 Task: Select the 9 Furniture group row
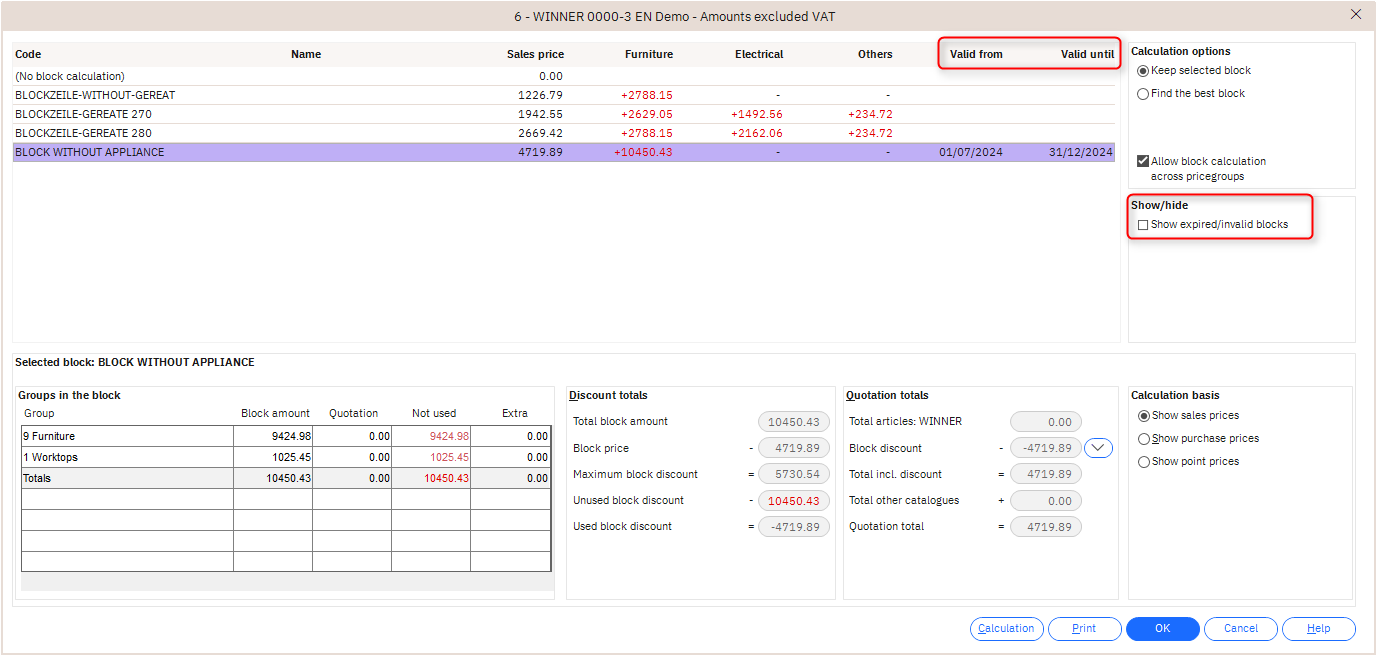tap(127, 436)
